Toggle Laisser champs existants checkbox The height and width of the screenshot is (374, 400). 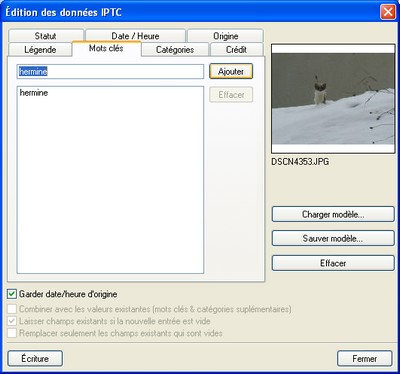point(12,321)
